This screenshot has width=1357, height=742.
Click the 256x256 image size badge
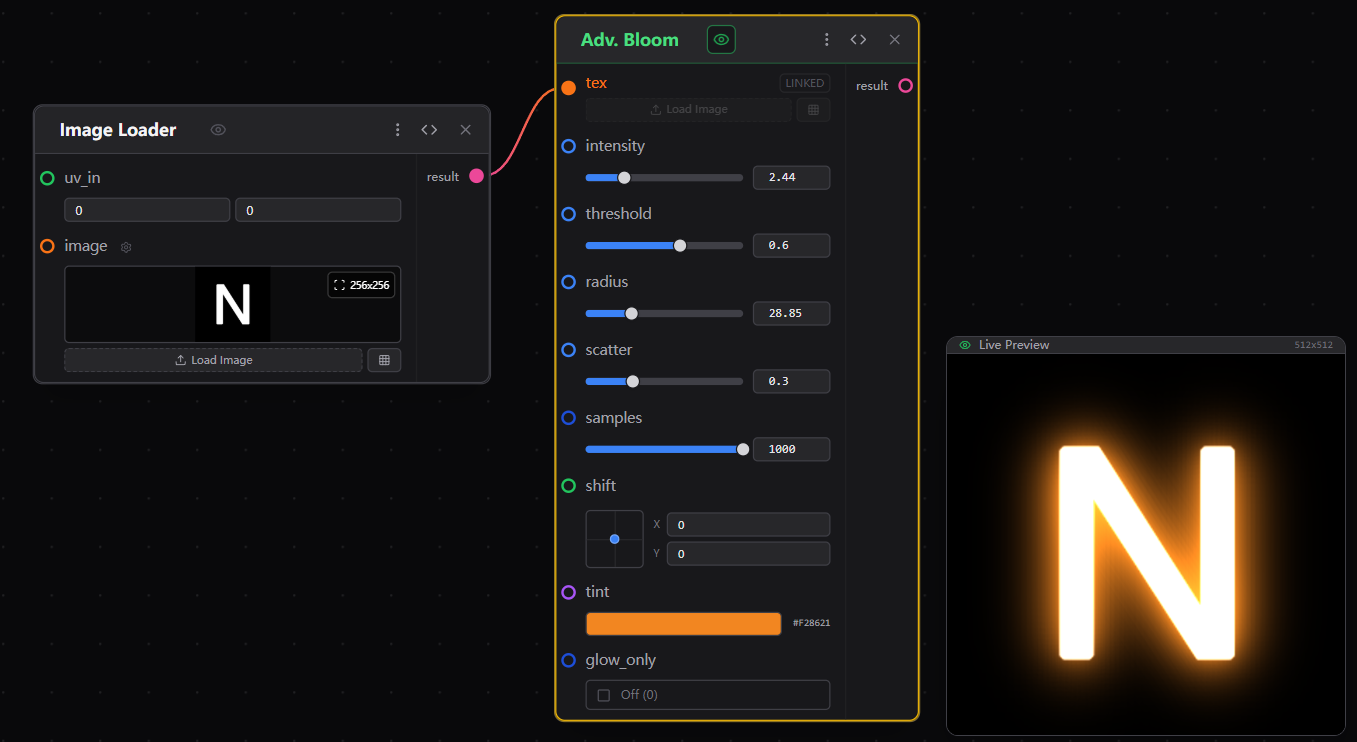click(x=361, y=285)
